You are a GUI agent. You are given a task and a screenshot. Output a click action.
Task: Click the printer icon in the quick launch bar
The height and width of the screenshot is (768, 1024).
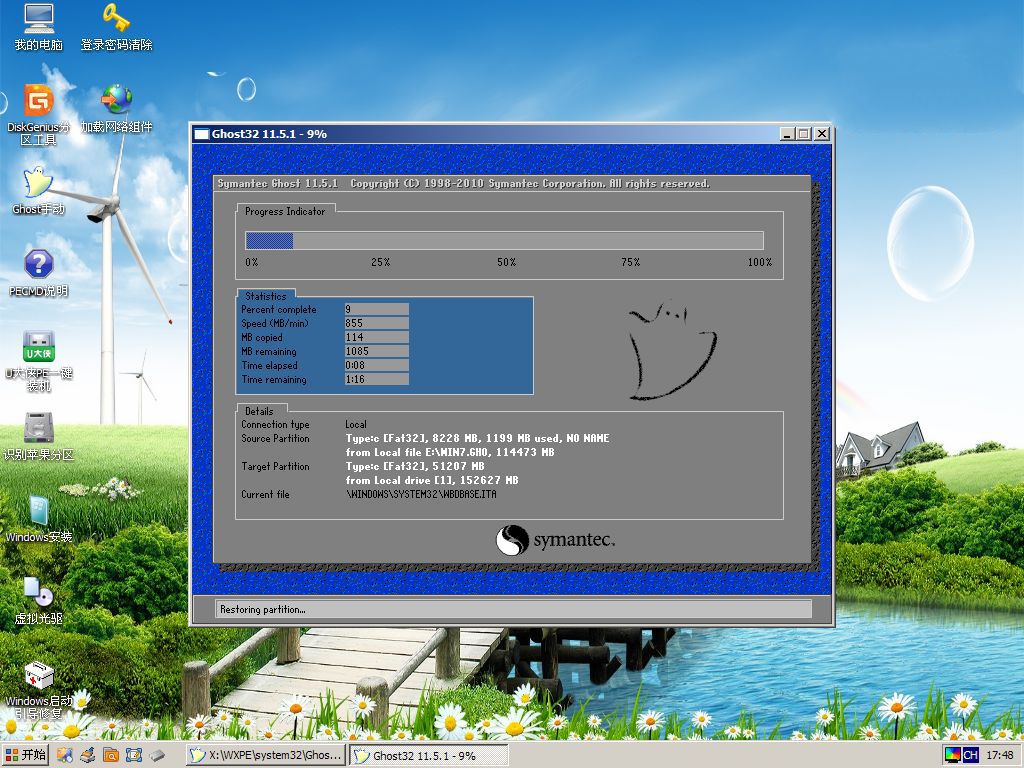click(87, 755)
